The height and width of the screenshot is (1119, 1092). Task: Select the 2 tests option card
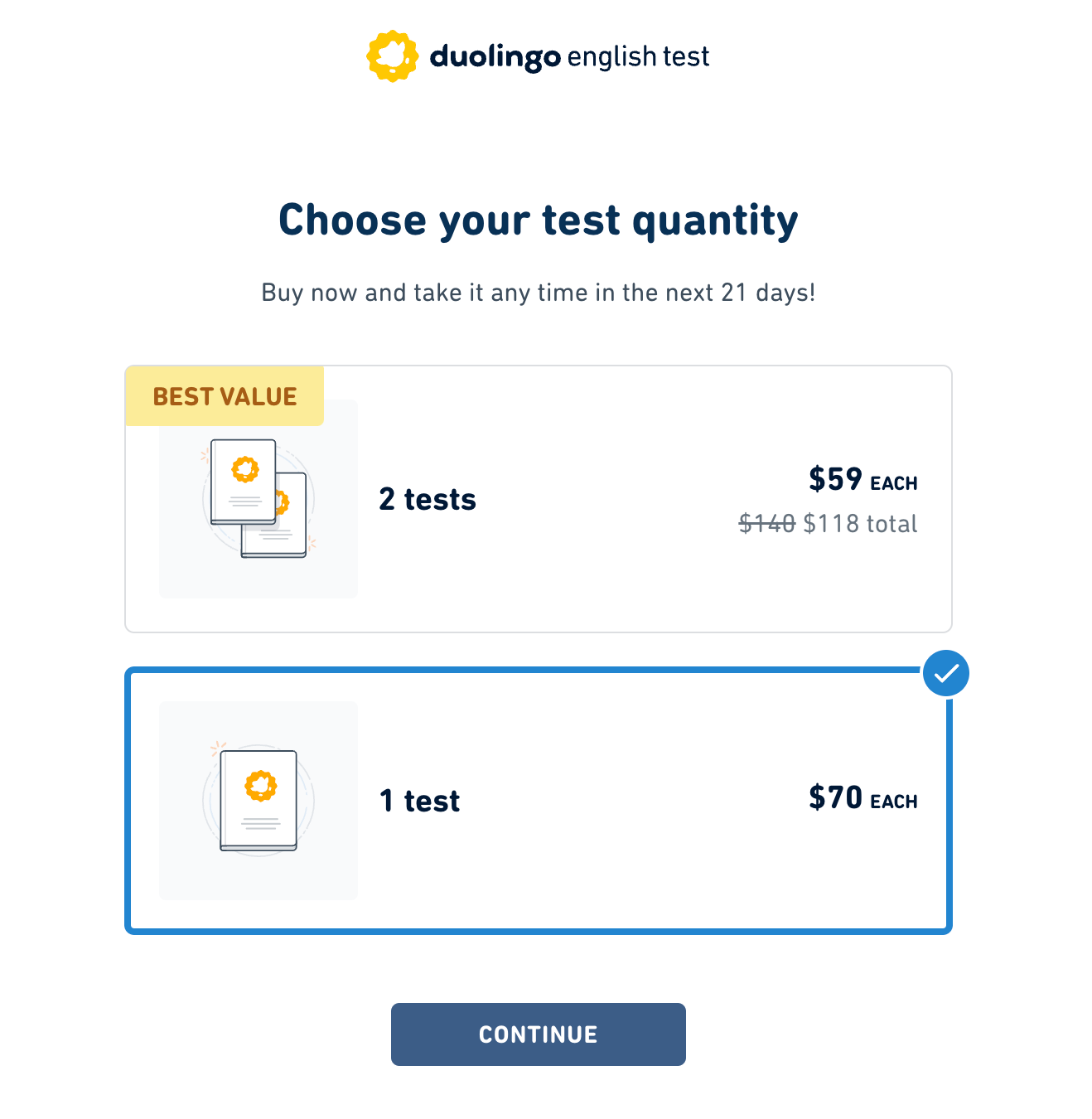coord(539,499)
